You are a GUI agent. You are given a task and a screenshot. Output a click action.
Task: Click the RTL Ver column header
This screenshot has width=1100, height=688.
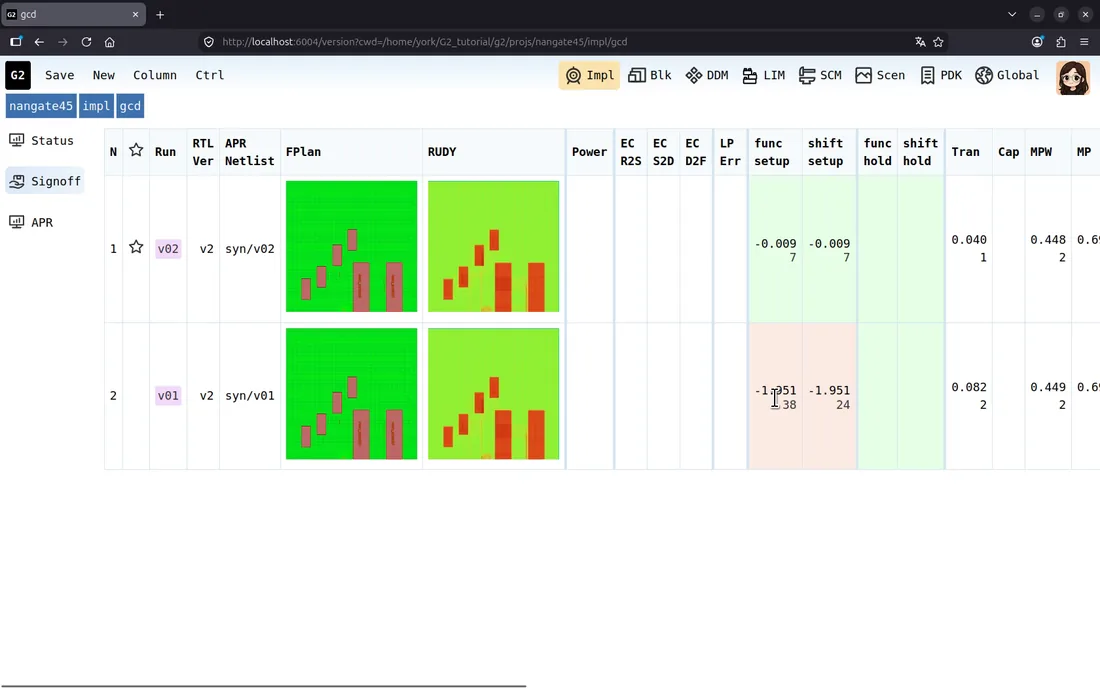(203, 152)
